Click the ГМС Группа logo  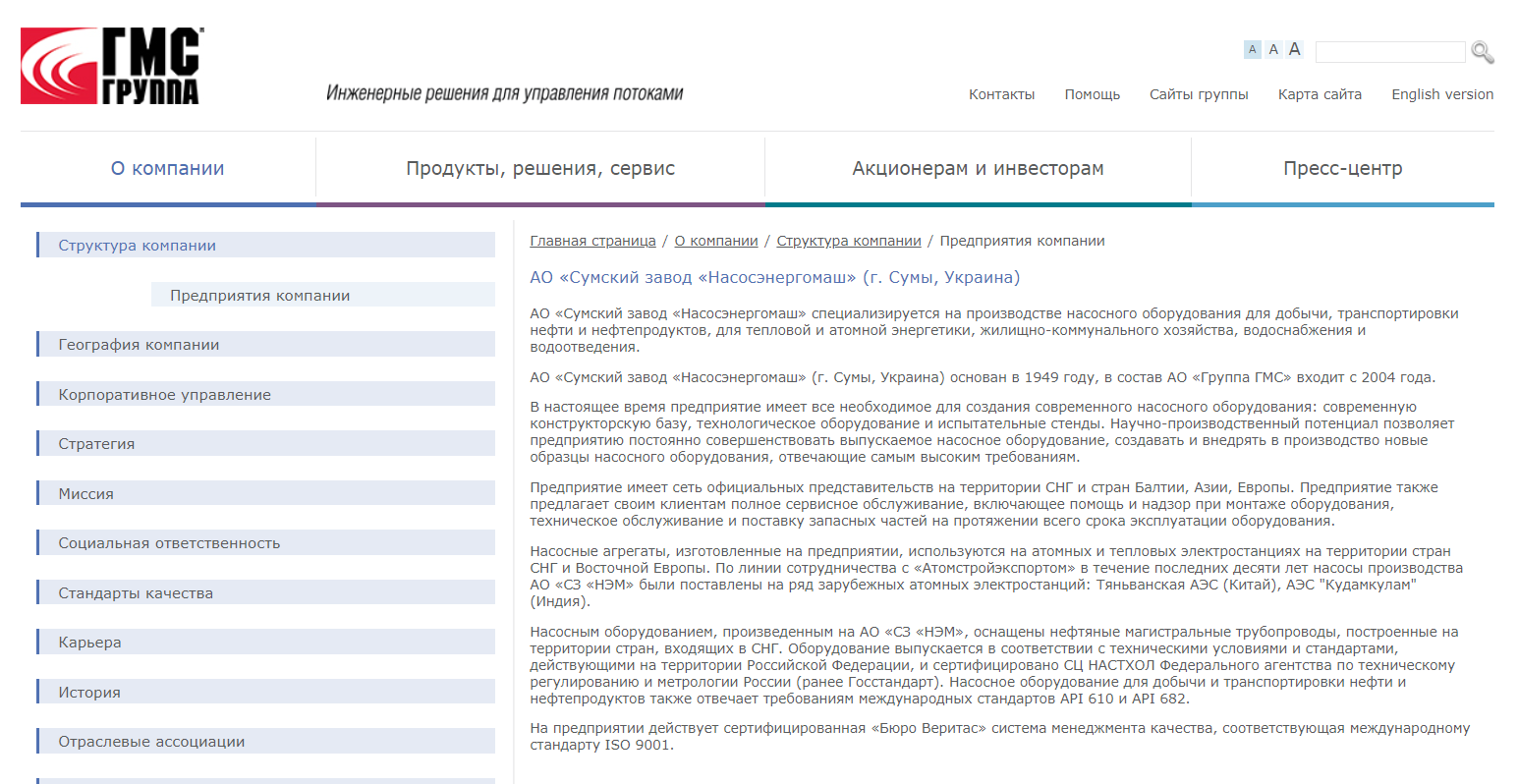(x=112, y=66)
